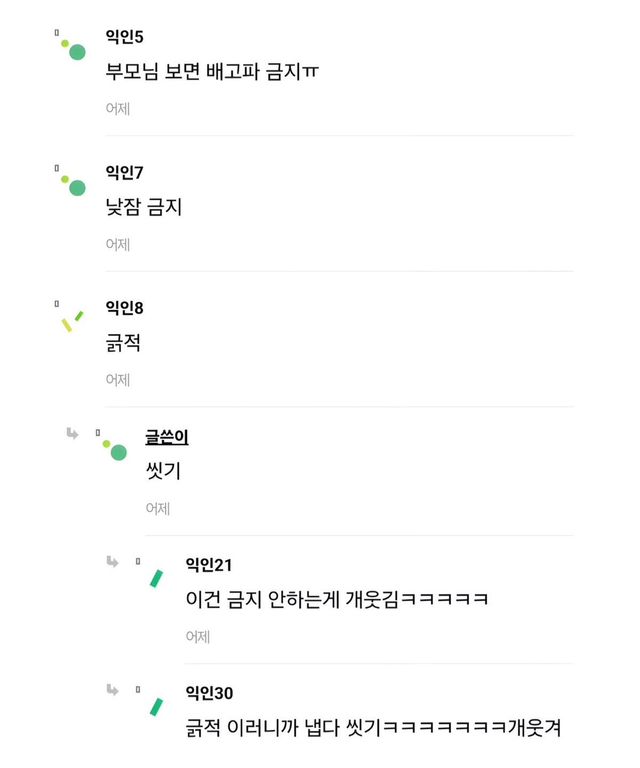The width and height of the screenshot is (640, 768).
Task: Click the reply arrow beside 익인30
Action: (112, 689)
